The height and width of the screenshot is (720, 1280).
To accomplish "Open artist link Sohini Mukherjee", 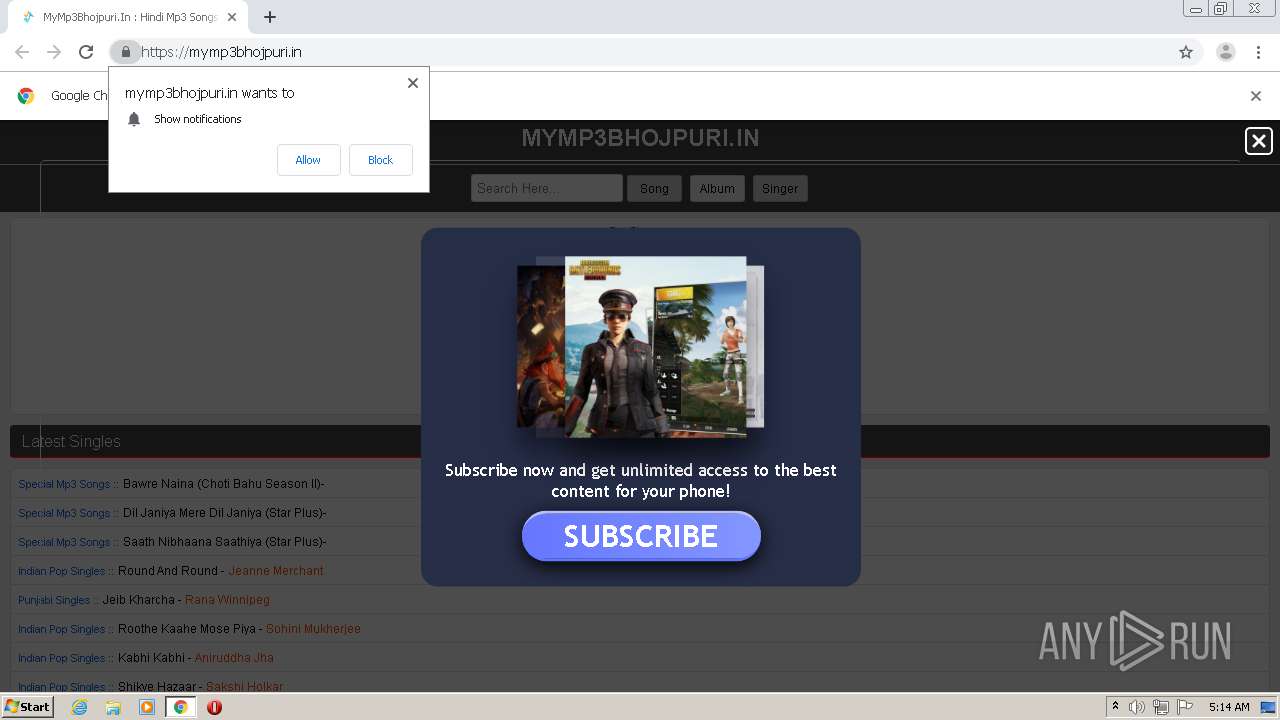I will 313,629.
